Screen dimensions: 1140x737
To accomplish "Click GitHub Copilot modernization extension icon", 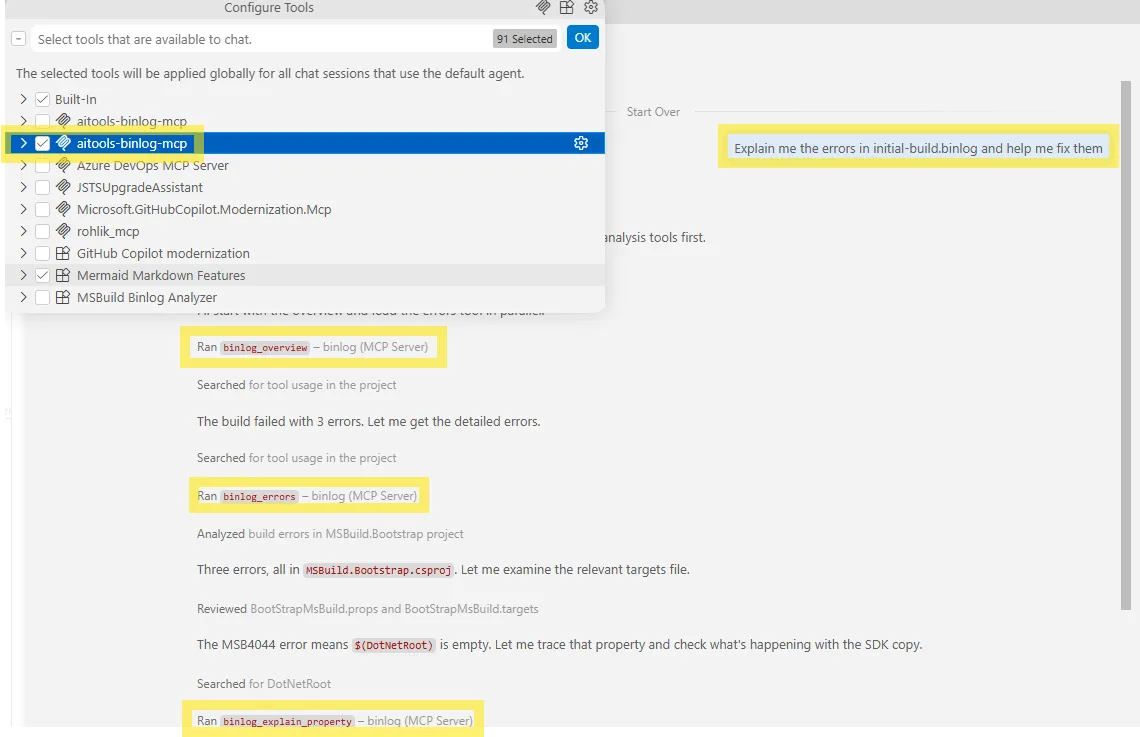I will coord(63,253).
